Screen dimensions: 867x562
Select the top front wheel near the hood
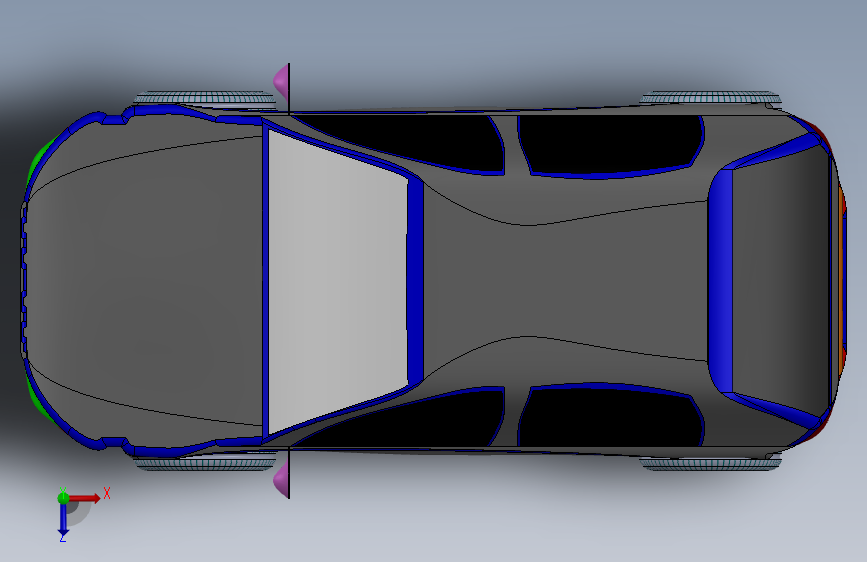tap(205, 99)
